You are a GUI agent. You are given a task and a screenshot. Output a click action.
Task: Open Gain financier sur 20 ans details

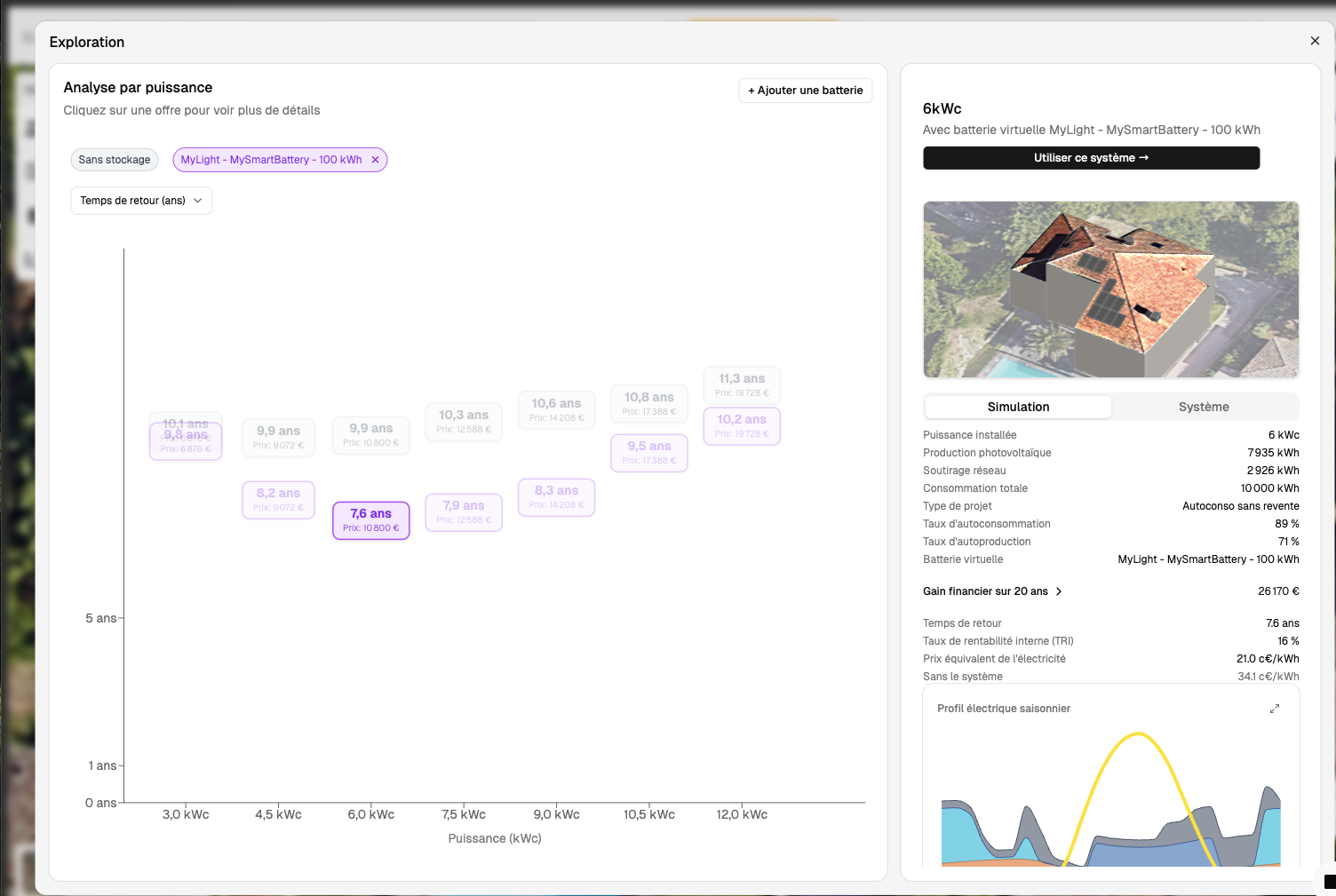pyautogui.click(x=985, y=591)
